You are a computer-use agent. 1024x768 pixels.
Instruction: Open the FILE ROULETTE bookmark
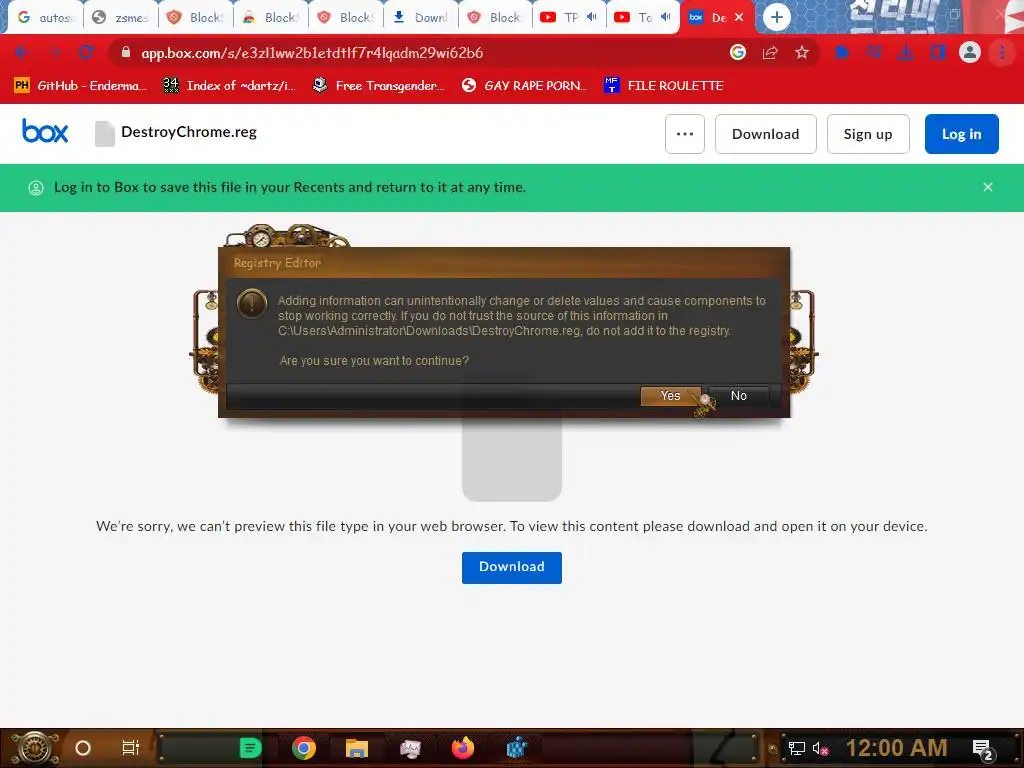(x=664, y=86)
